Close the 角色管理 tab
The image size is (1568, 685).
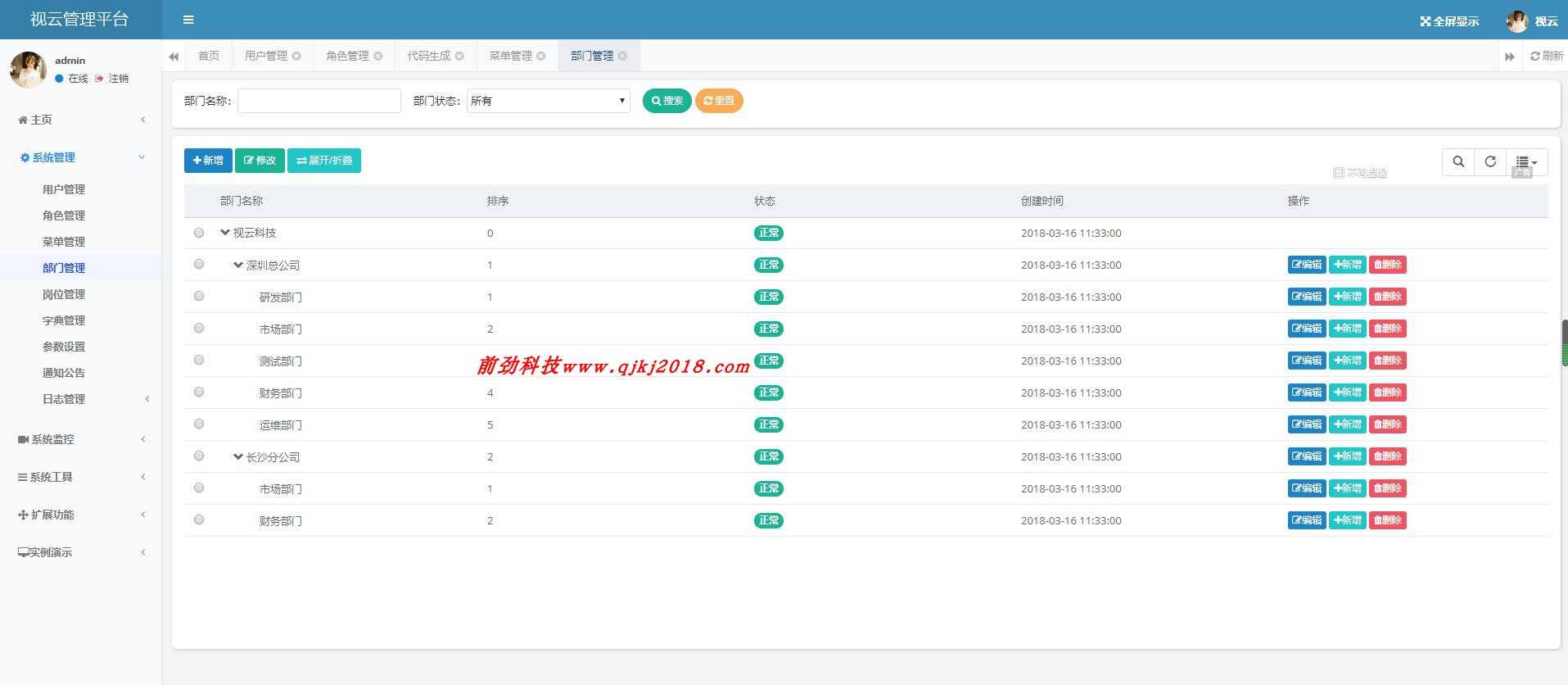(377, 56)
